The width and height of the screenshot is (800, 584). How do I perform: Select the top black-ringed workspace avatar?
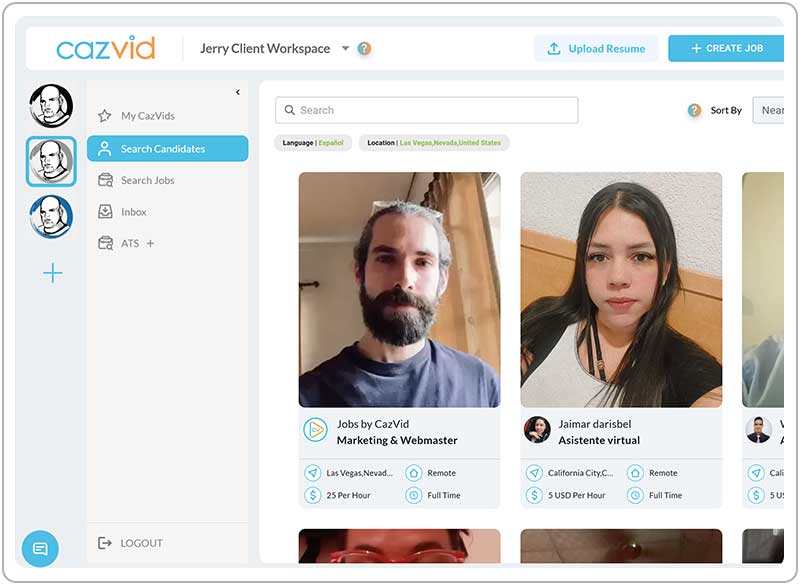coord(51,106)
